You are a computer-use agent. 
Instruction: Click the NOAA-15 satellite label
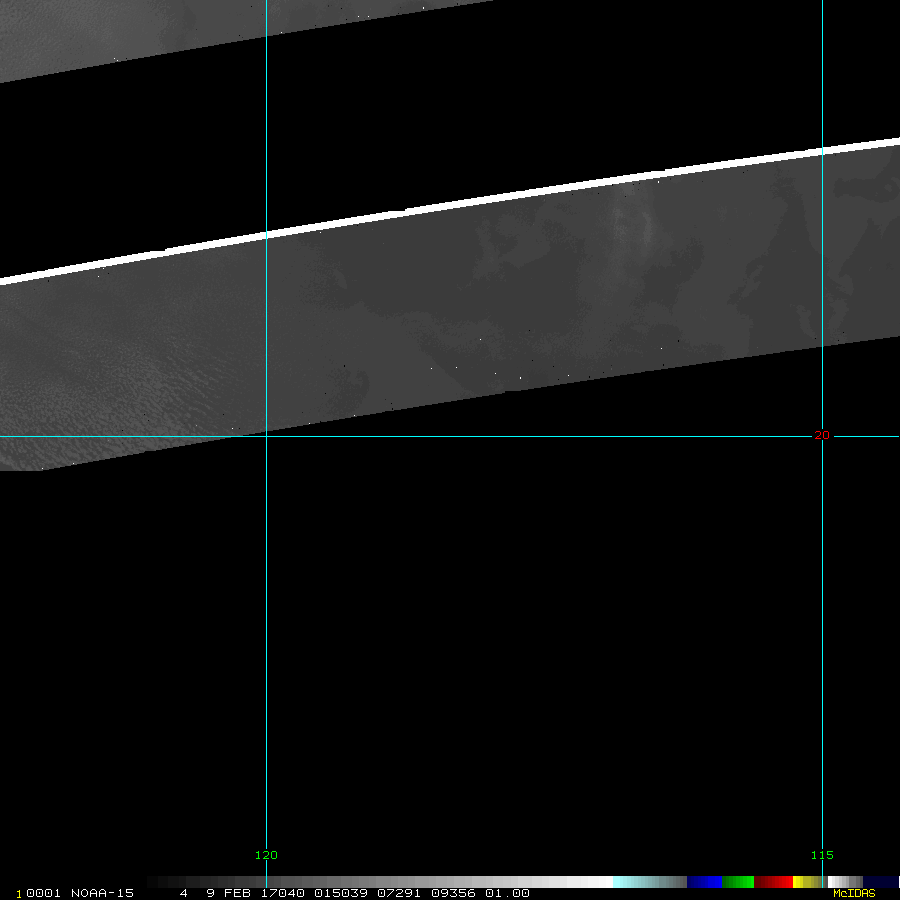106,893
